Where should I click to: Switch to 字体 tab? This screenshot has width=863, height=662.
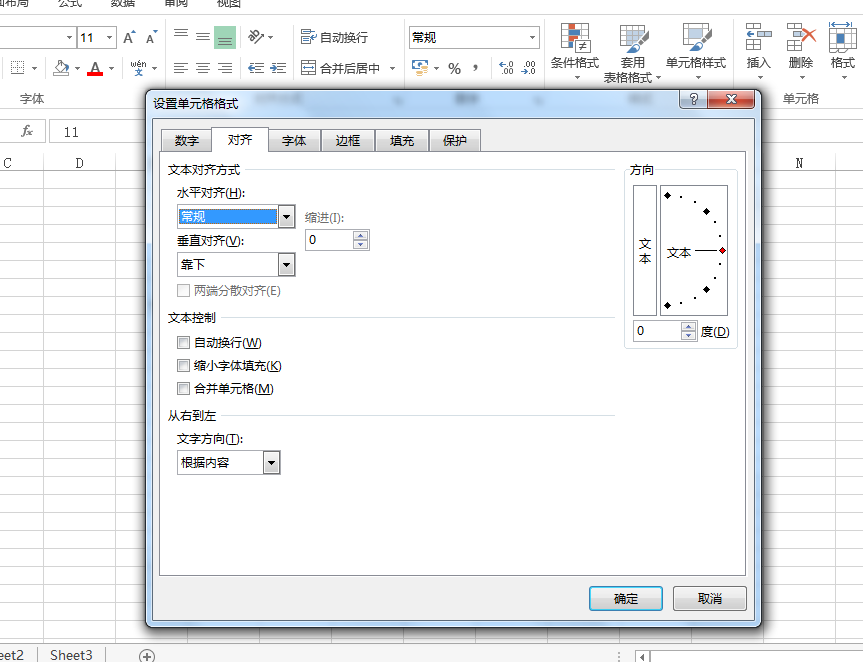point(294,141)
